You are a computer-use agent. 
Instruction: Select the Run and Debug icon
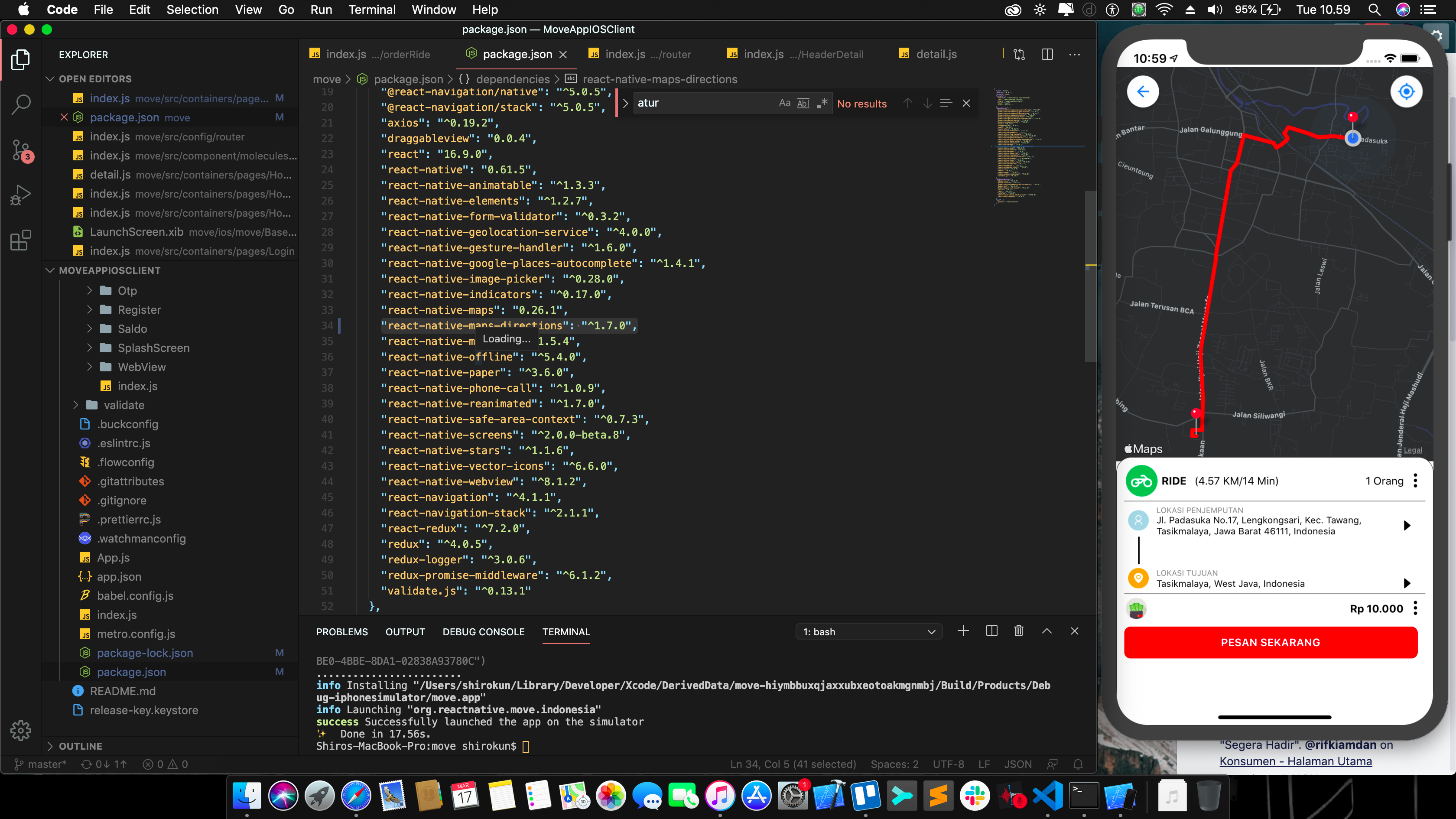click(x=20, y=195)
